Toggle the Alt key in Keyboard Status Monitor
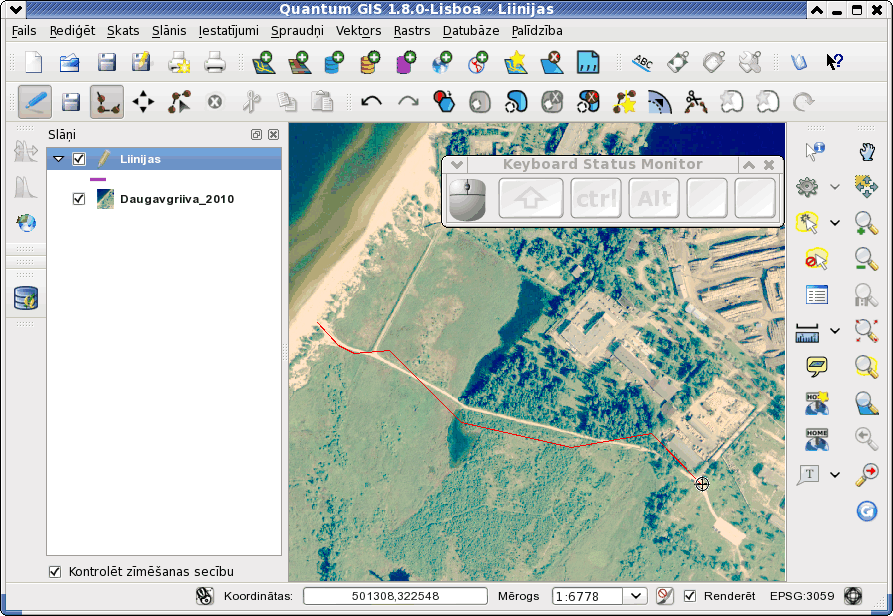 click(x=654, y=198)
